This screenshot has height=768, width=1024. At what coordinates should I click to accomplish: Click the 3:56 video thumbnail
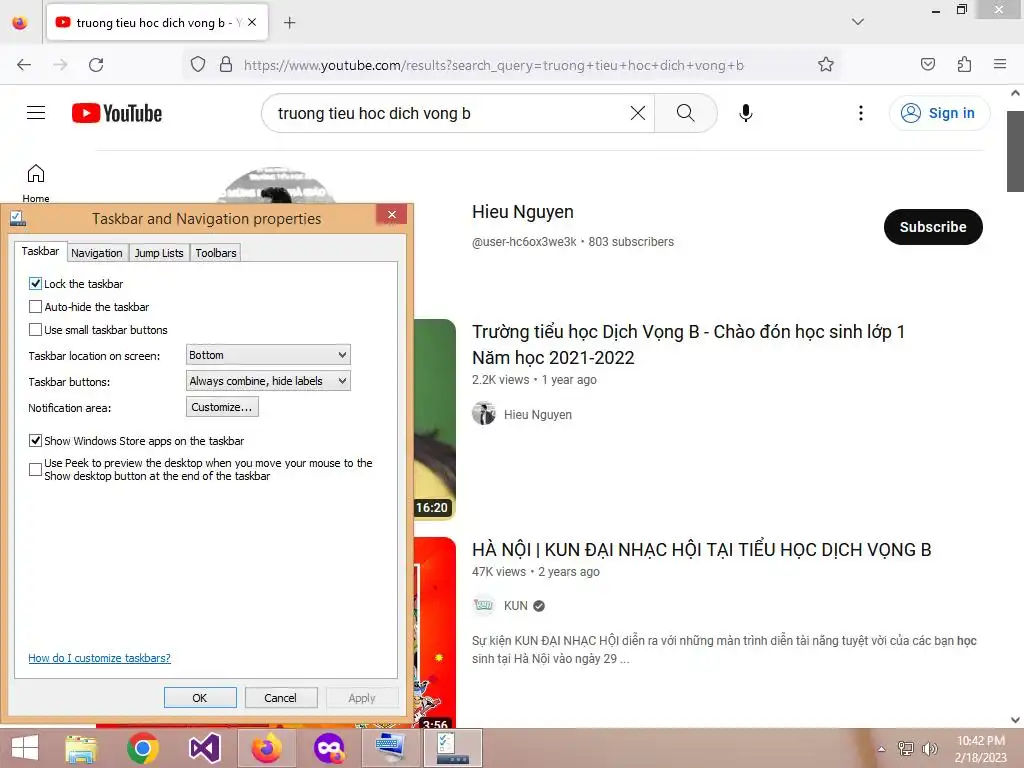pos(434,632)
